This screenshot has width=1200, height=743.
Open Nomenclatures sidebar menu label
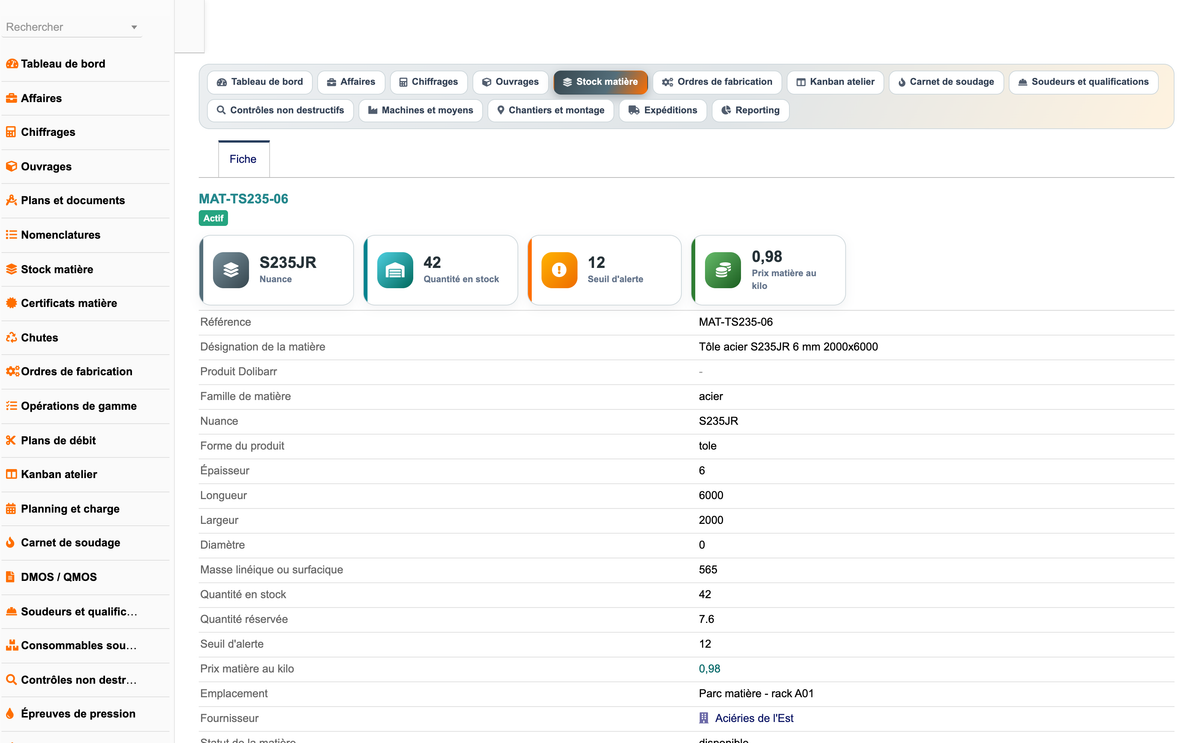[61, 235]
